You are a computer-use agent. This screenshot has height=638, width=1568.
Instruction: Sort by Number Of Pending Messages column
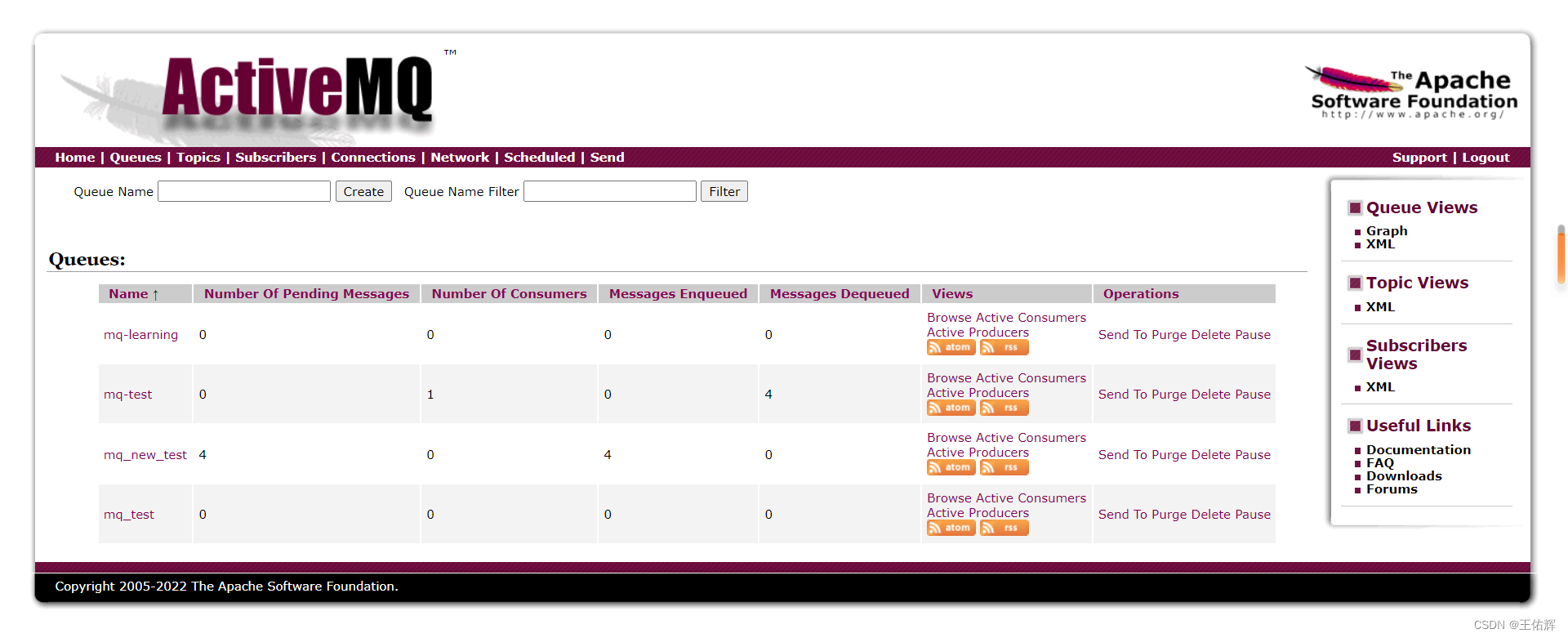306,294
